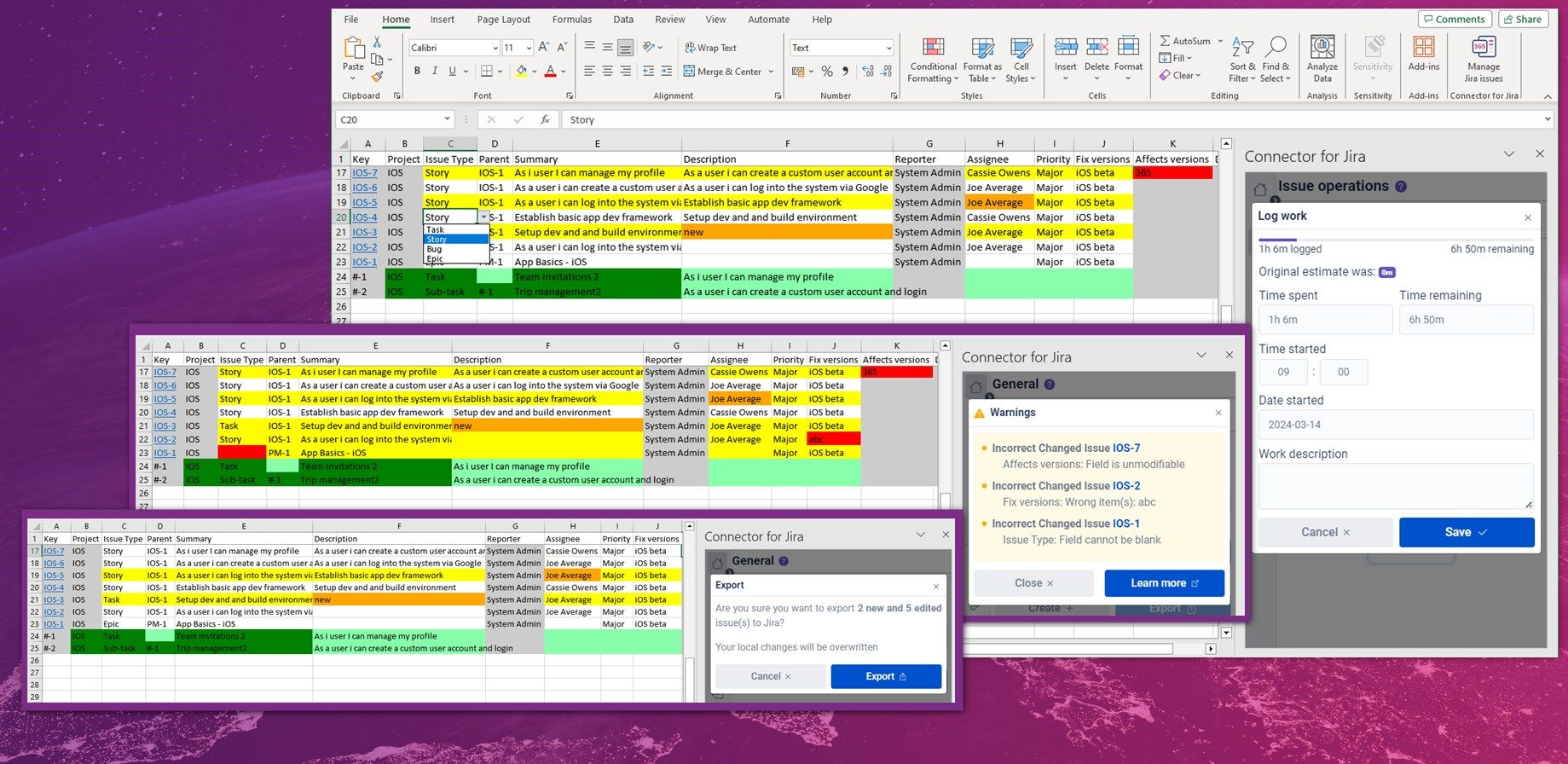Toggle Underline formatting
The width and height of the screenshot is (1568, 764).
coord(452,71)
